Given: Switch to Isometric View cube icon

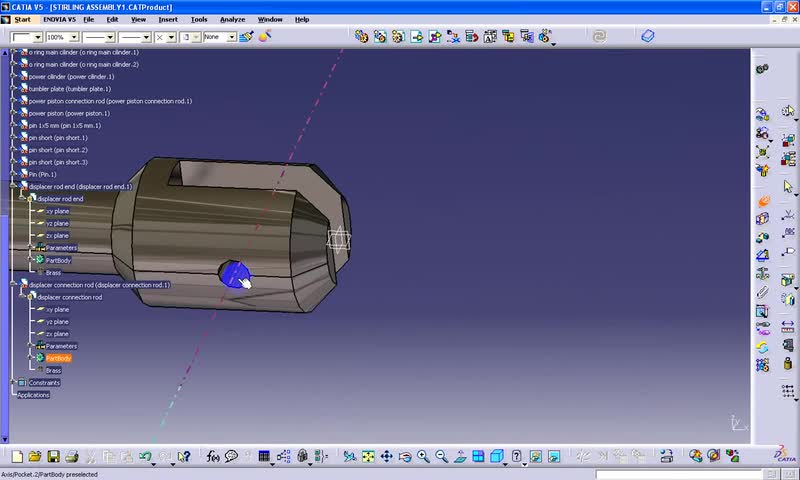Looking at the screenshot, I should [x=496, y=456].
